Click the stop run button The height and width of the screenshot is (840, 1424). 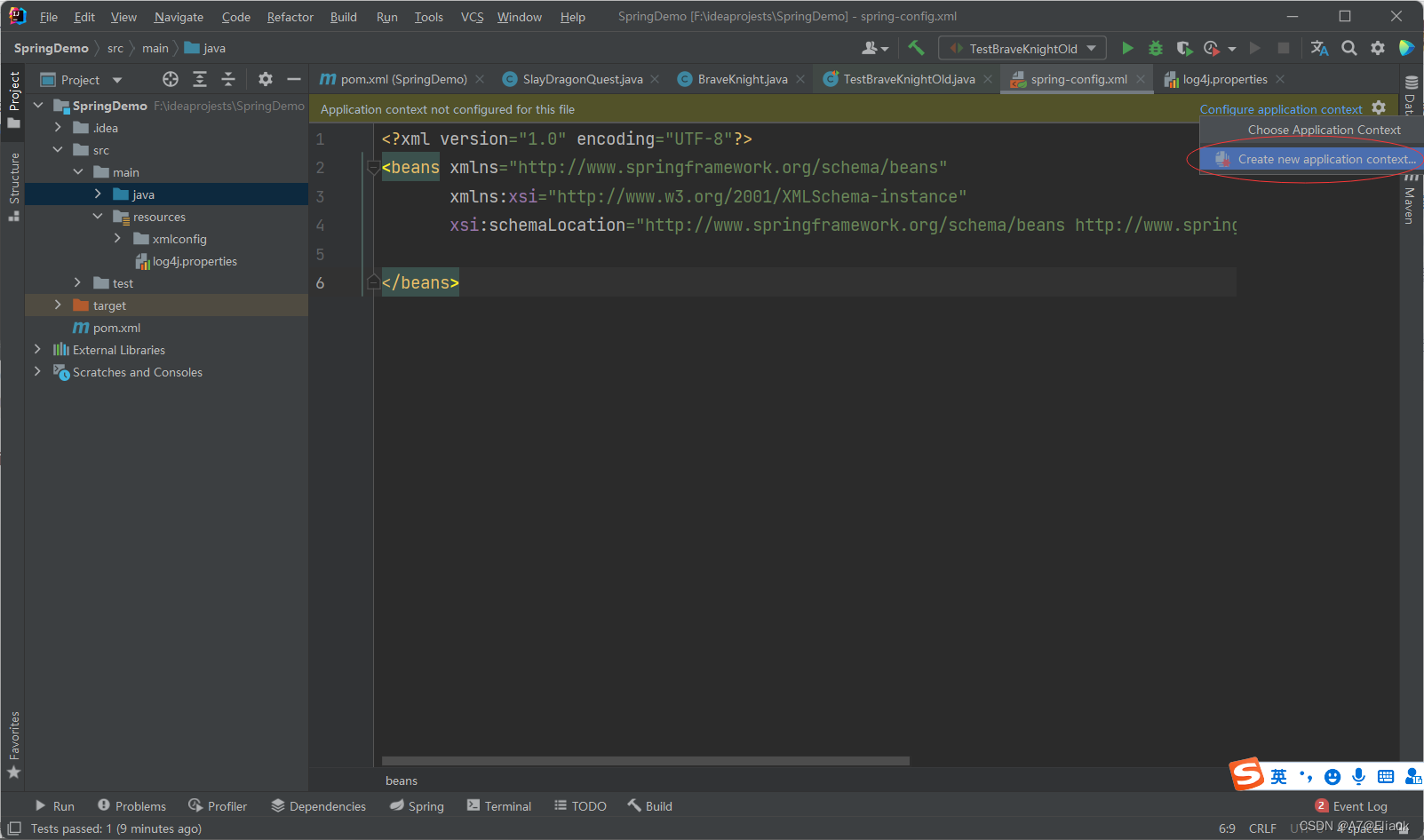point(1283,48)
